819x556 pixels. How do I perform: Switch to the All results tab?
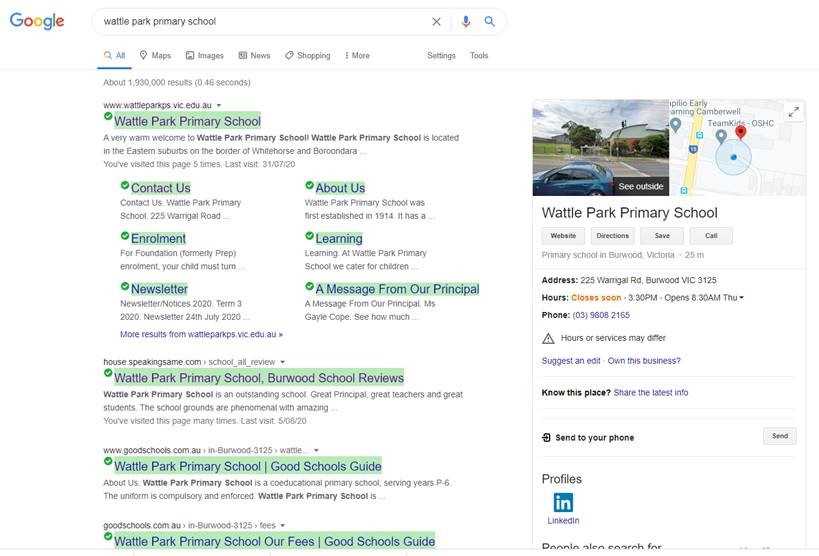pos(114,55)
